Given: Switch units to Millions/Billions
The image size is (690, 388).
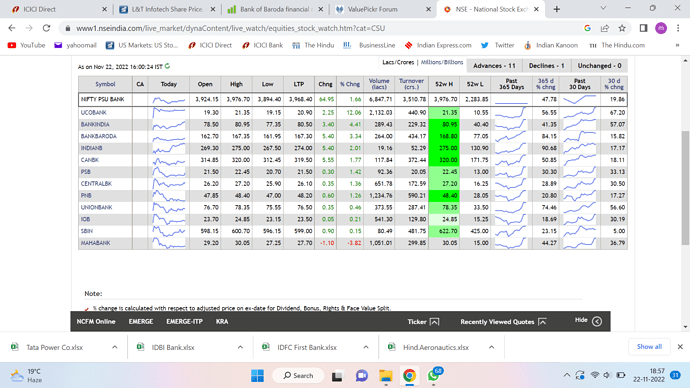Looking at the screenshot, I should point(442,62).
